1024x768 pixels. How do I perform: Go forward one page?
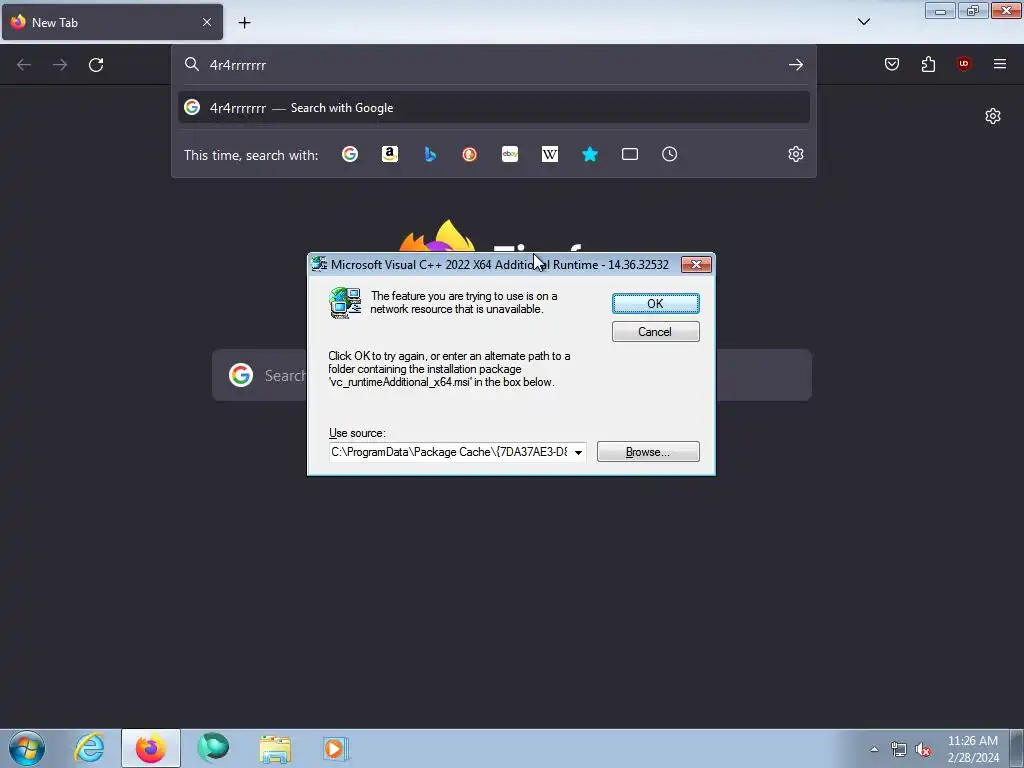tap(60, 65)
